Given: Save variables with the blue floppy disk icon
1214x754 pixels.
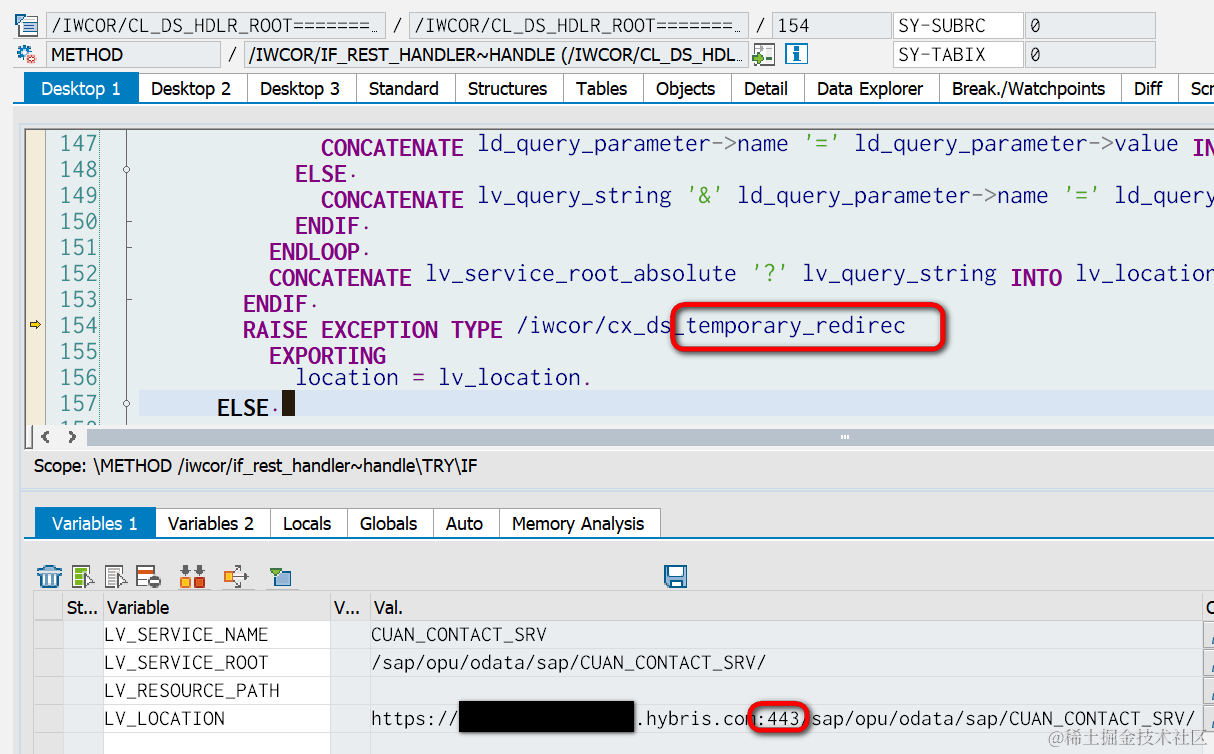Looking at the screenshot, I should pyautogui.click(x=675, y=576).
